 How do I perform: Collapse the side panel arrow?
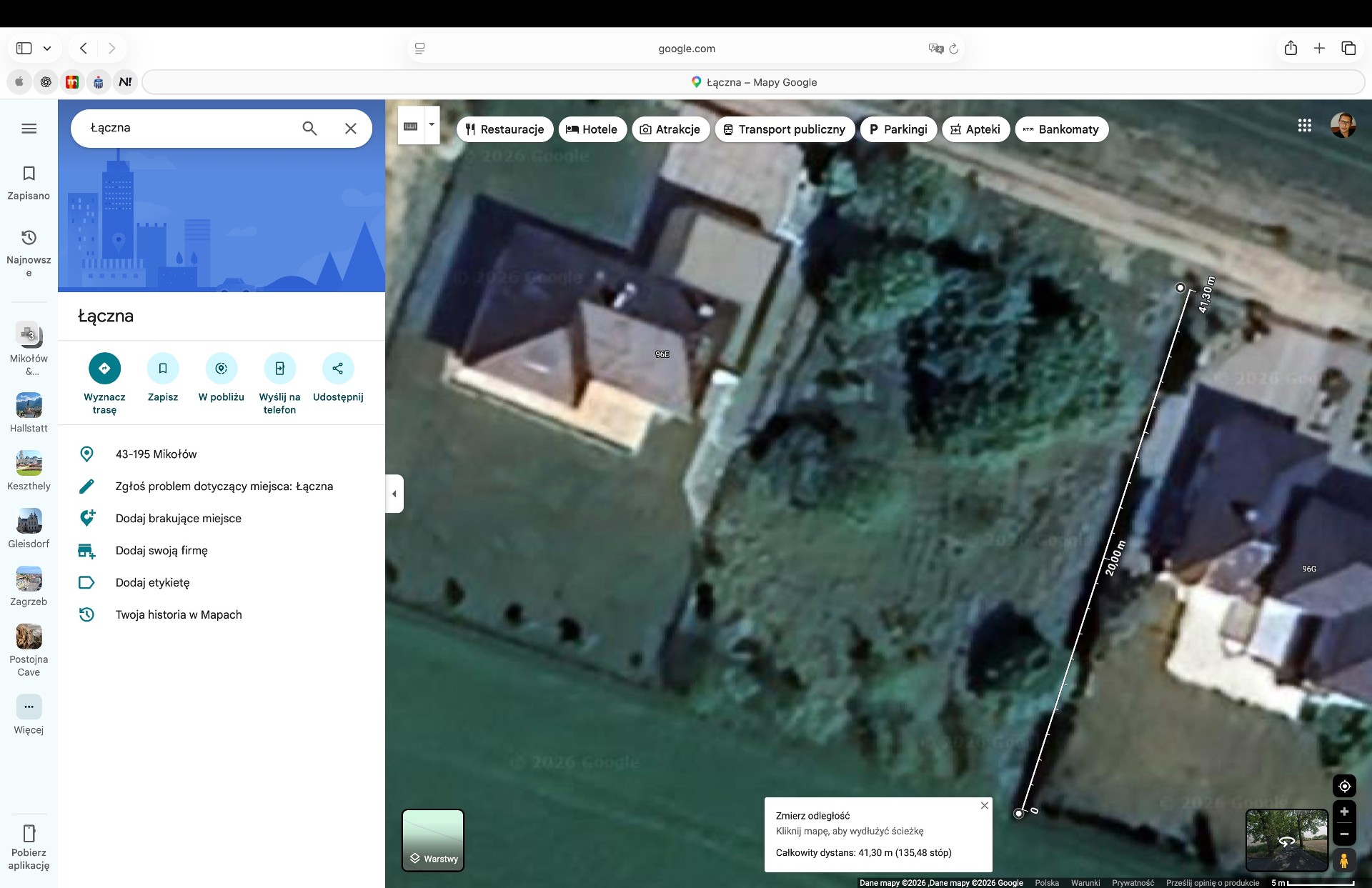pyautogui.click(x=394, y=494)
